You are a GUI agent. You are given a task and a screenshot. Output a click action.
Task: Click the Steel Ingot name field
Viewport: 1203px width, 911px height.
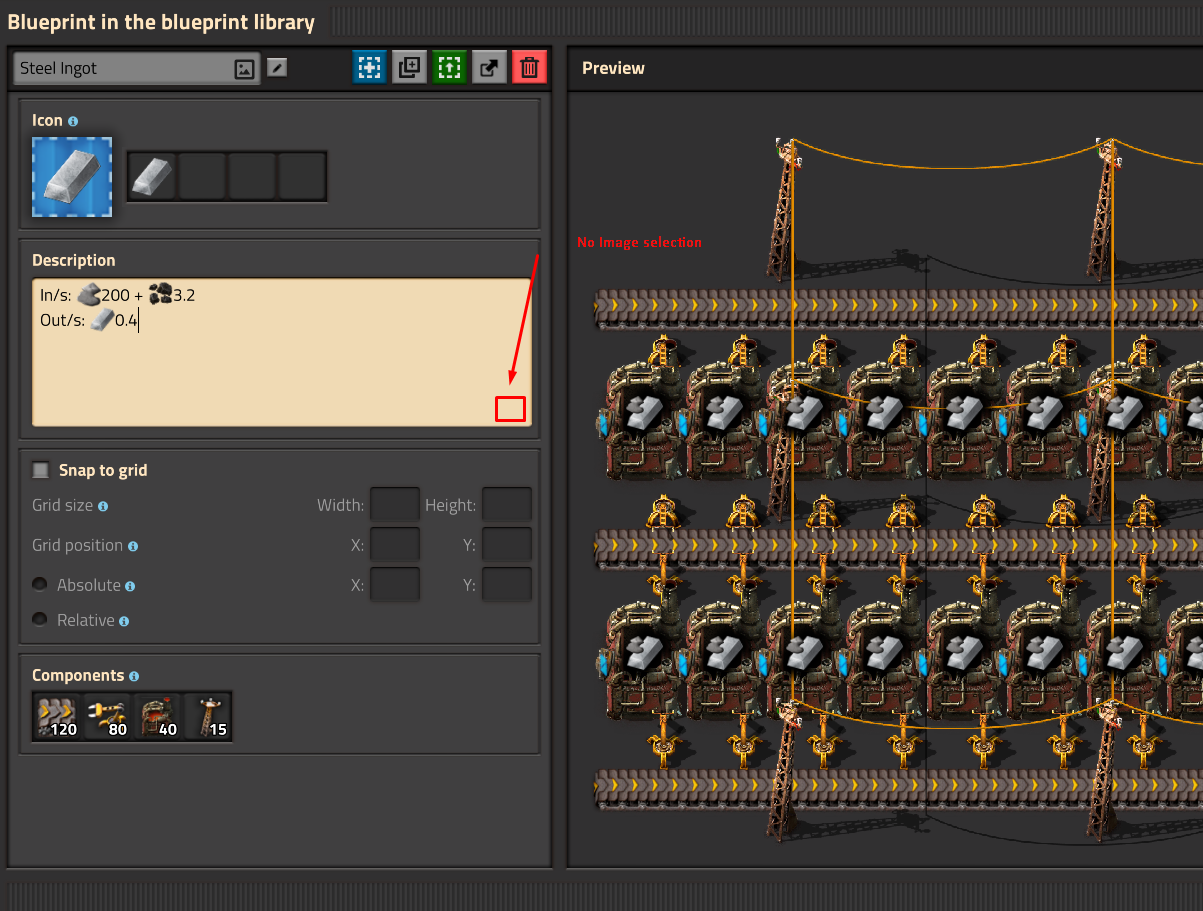(x=137, y=68)
